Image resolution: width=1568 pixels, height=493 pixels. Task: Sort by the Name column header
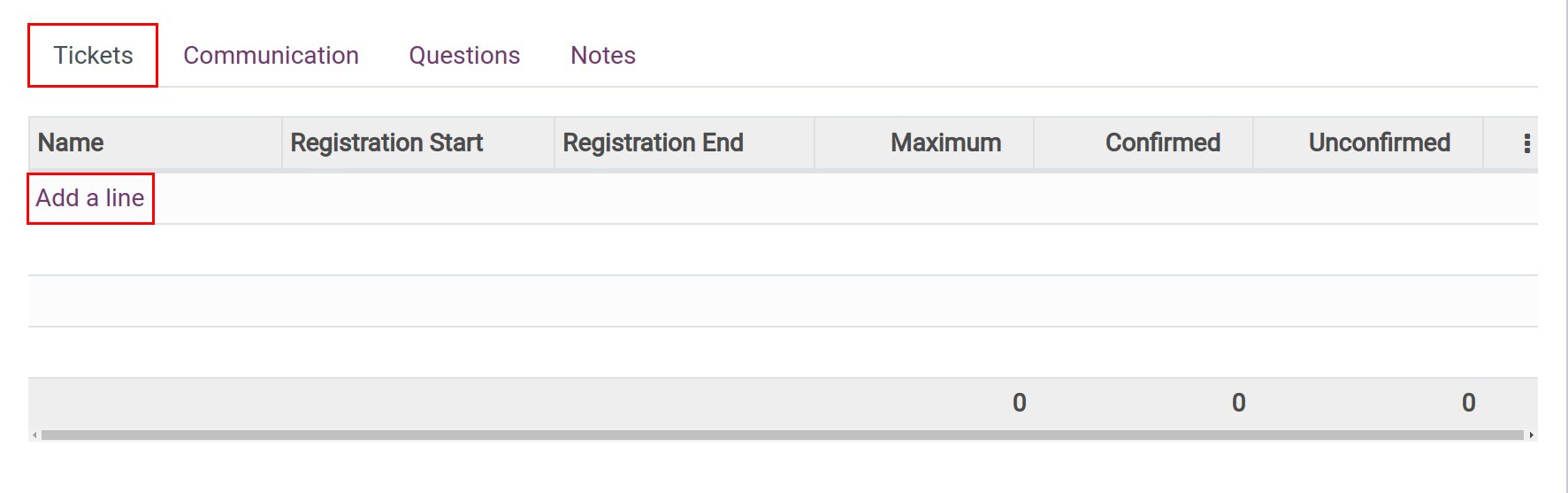(71, 143)
